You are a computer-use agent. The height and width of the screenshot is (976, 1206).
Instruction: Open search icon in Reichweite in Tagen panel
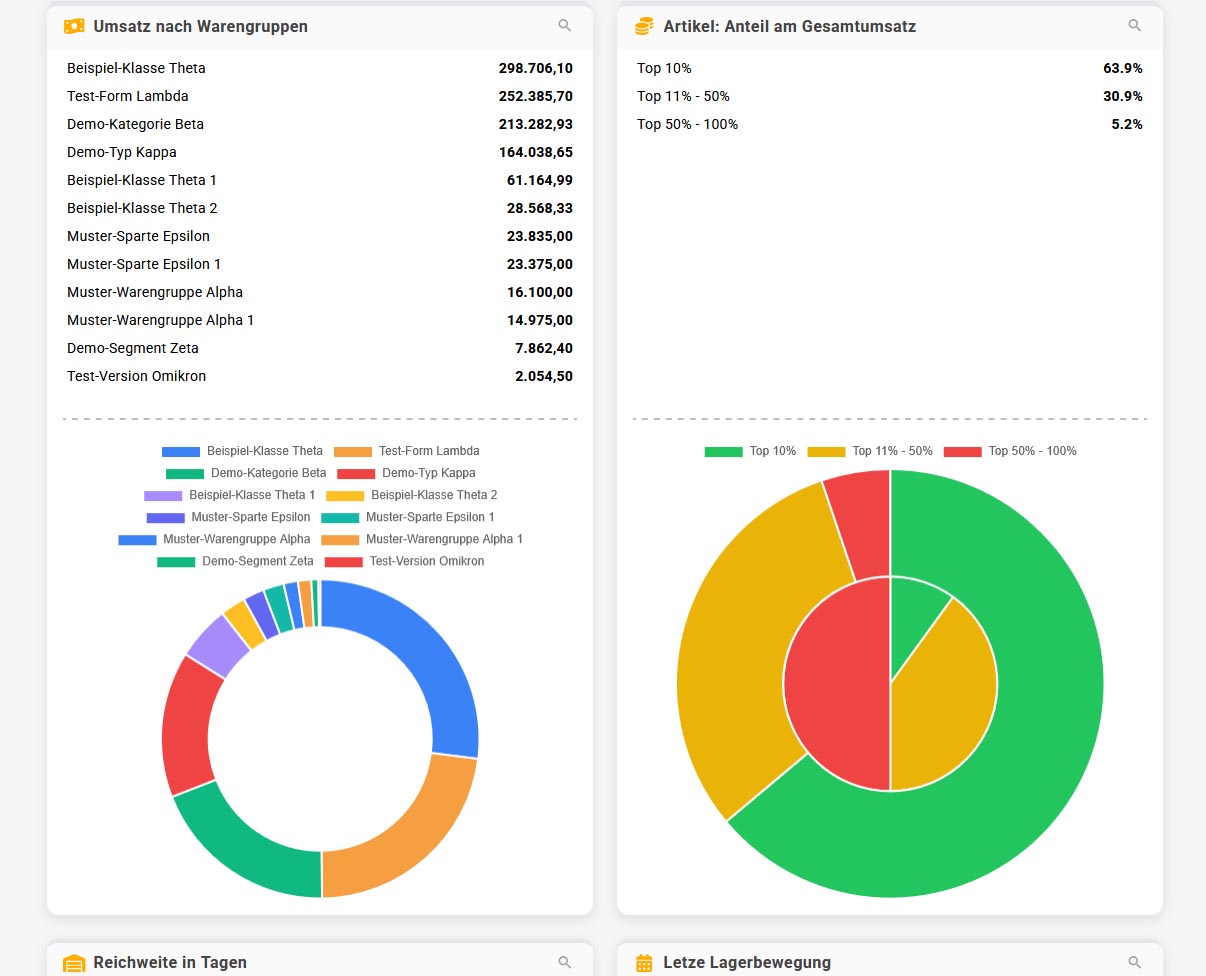click(x=565, y=962)
